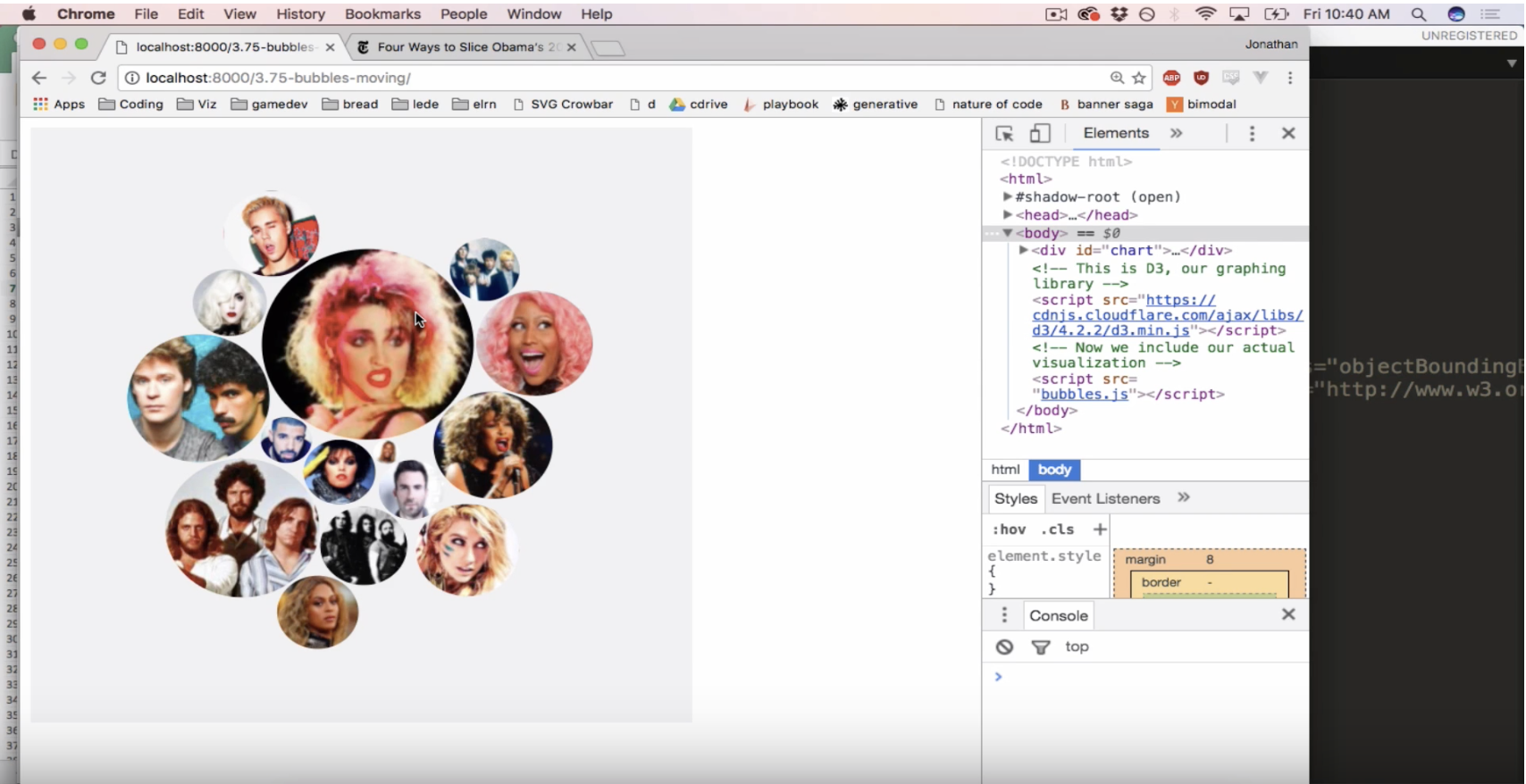The width and height of the screenshot is (1526, 784).
Task: Switch to the Styles tab
Action: (x=1016, y=498)
